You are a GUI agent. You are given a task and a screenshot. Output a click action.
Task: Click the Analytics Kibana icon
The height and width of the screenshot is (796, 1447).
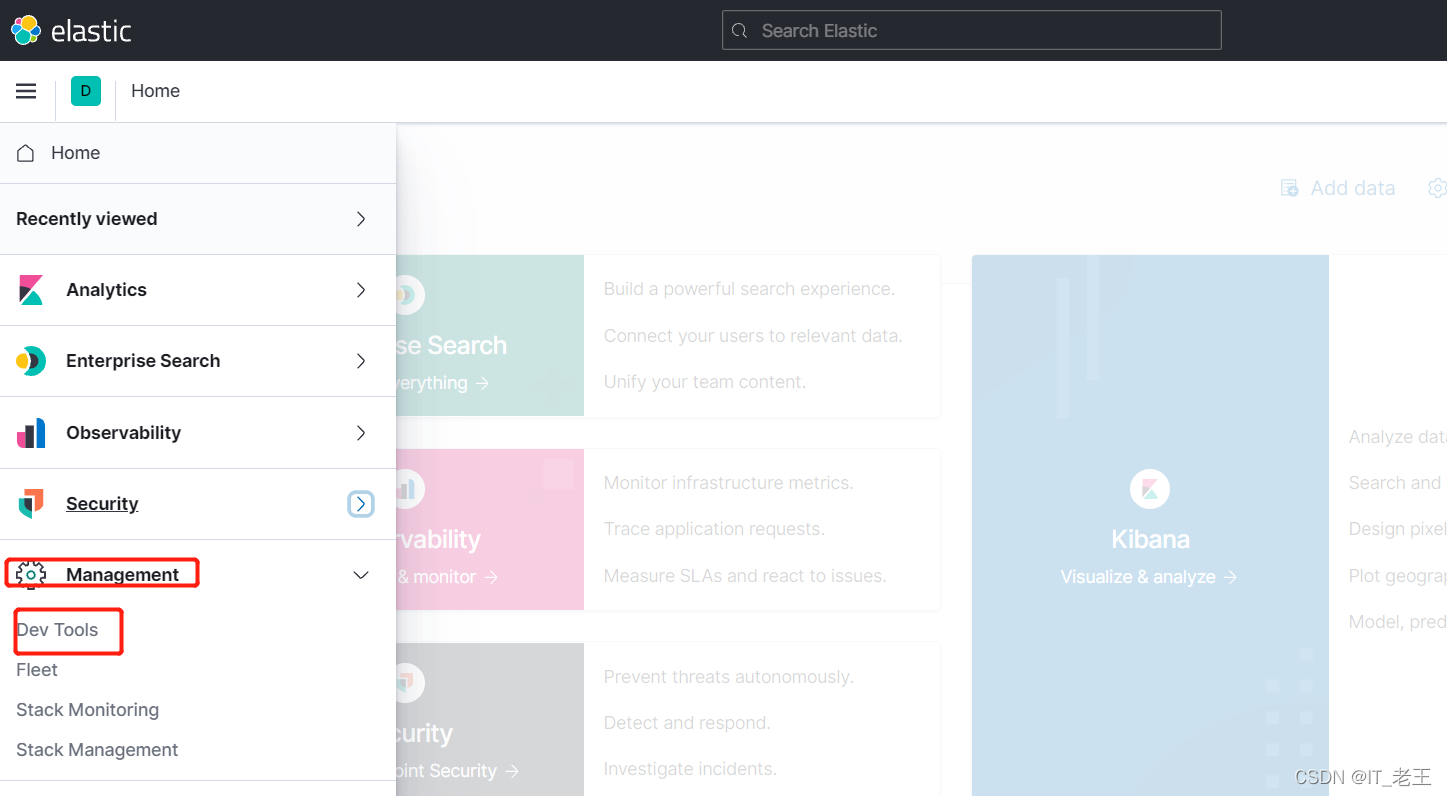coord(31,290)
